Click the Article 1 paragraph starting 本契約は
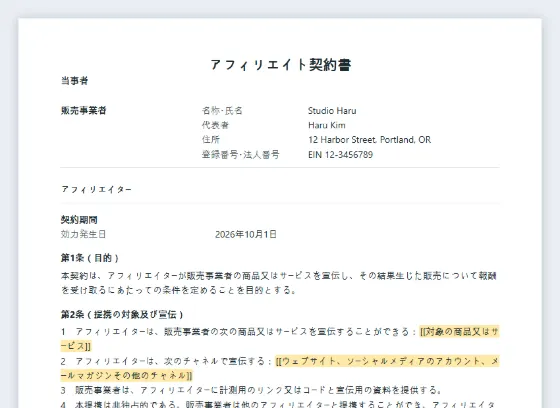The width and height of the screenshot is (560, 408). [279, 283]
